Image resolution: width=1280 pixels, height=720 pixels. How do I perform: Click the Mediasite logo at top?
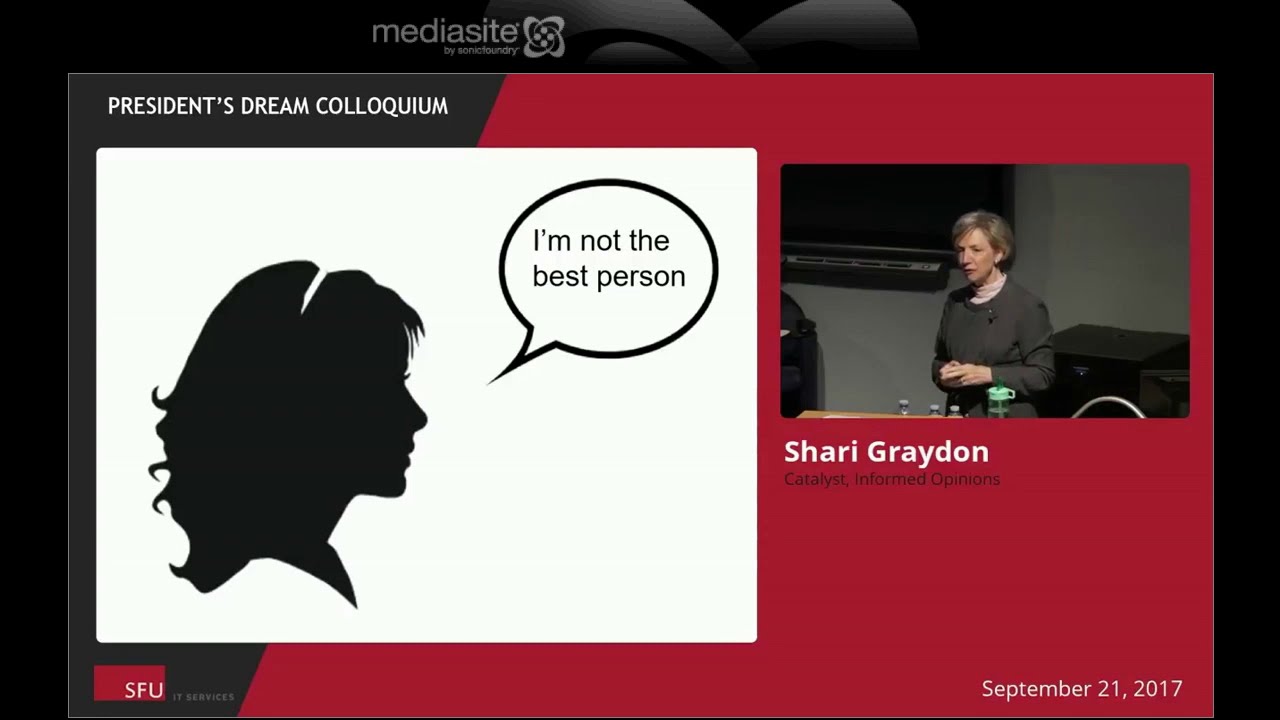(469, 36)
